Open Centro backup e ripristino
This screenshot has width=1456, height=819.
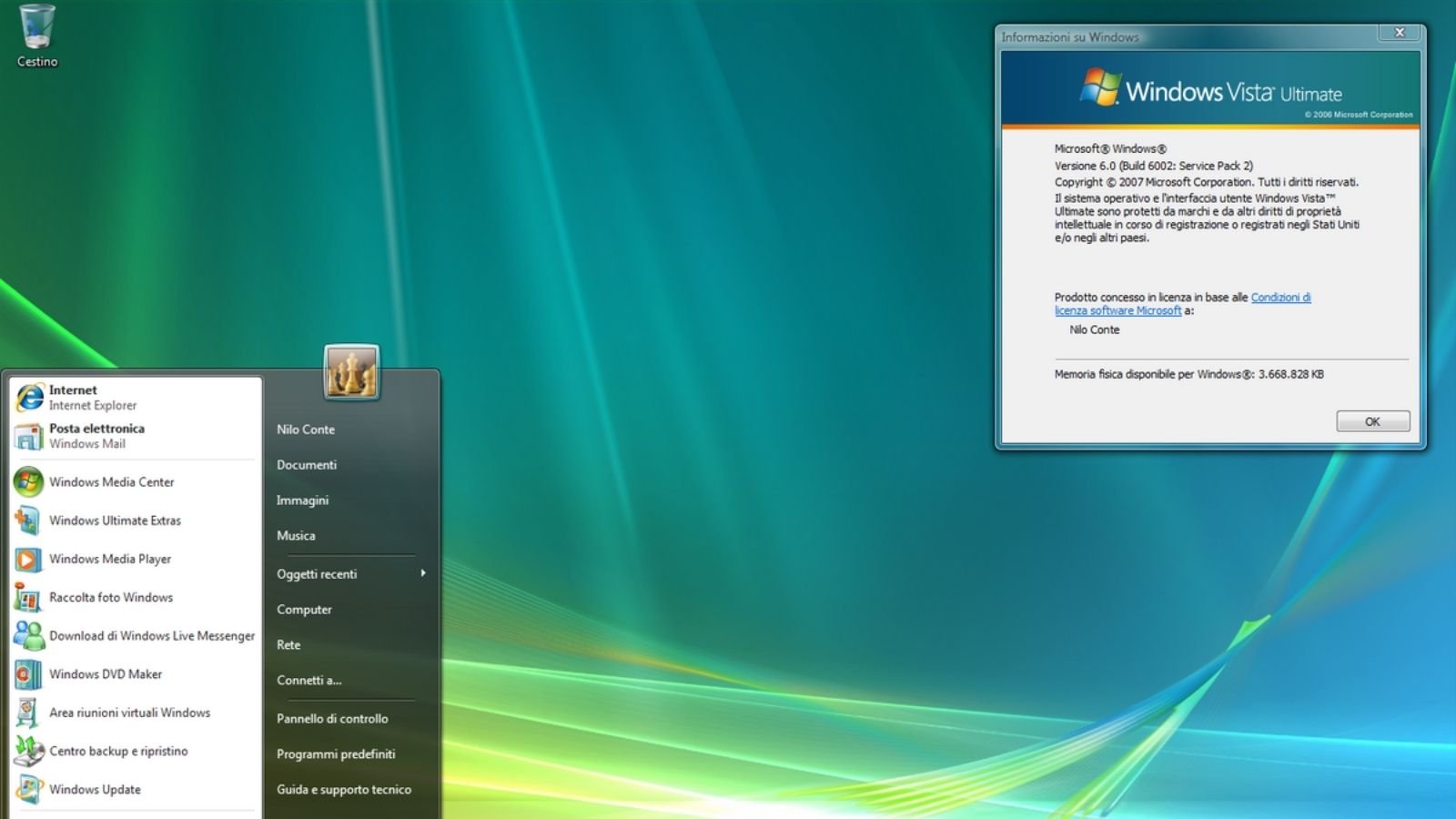tap(136, 751)
